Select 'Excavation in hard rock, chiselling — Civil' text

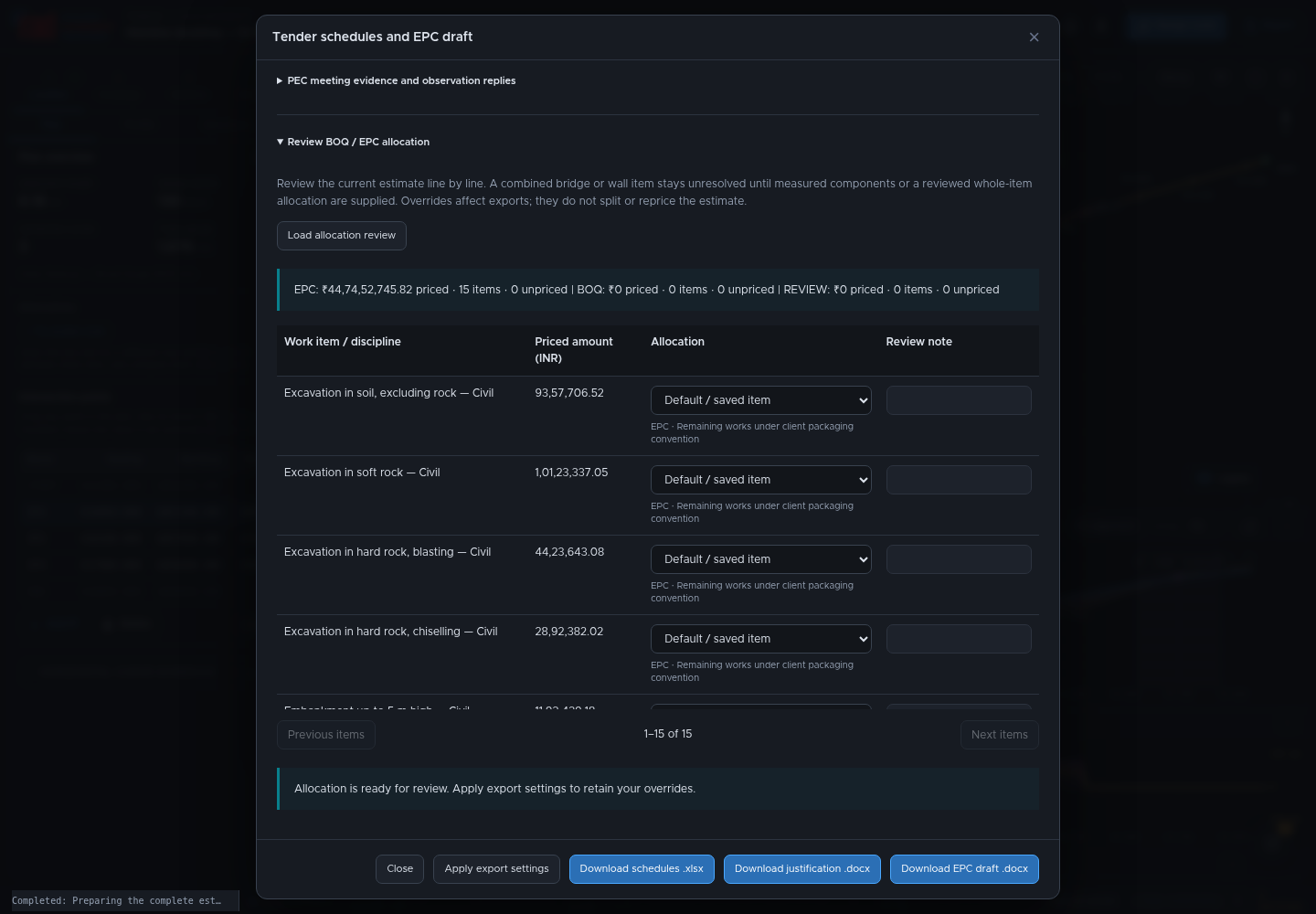coord(391,632)
